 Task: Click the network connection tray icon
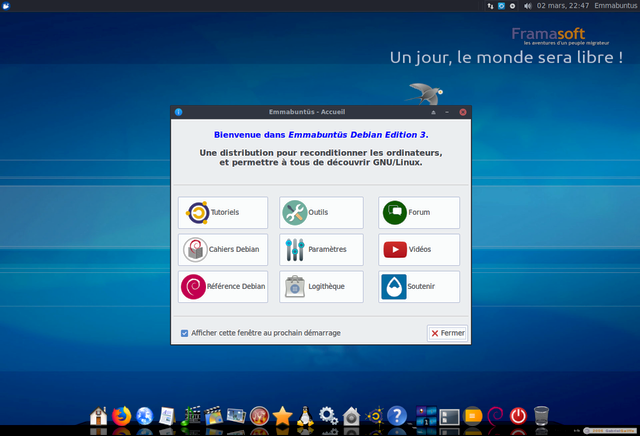point(490,6)
